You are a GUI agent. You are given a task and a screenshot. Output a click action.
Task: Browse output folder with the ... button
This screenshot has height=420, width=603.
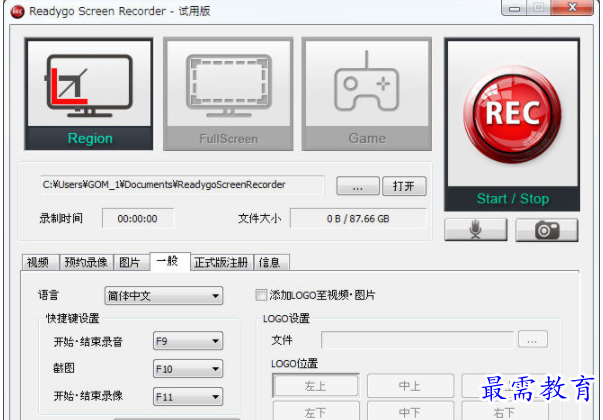357,186
